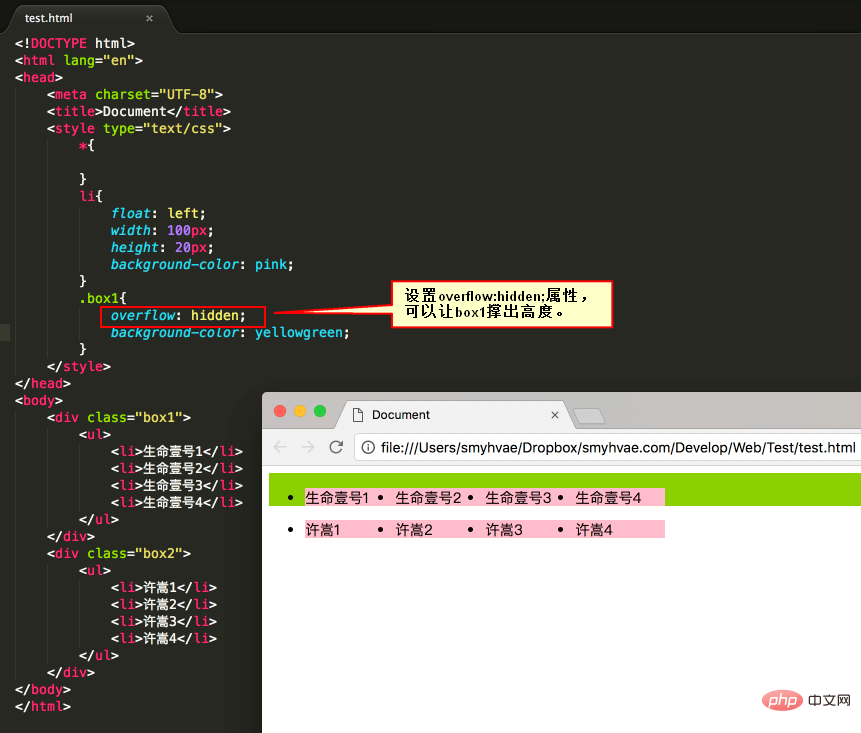Image resolution: width=861 pixels, height=733 pixels.
Task: Click the yellow minimize window button
Action: [300, 411]
